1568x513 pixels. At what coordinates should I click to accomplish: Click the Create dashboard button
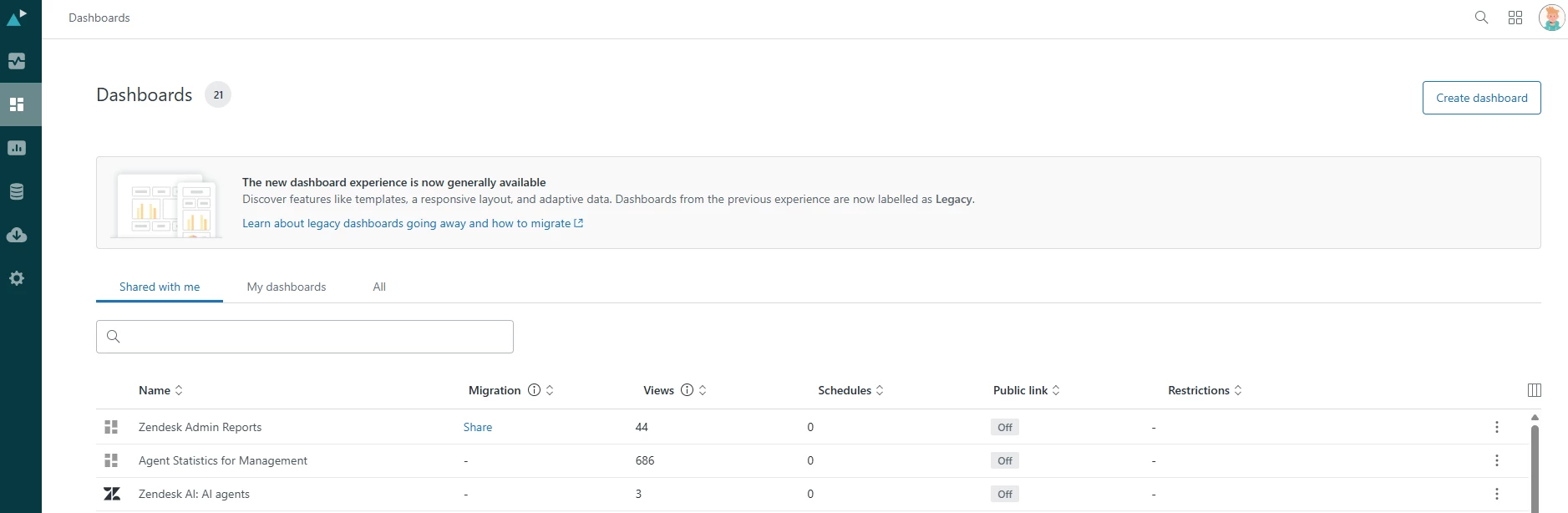[1481, 98]
